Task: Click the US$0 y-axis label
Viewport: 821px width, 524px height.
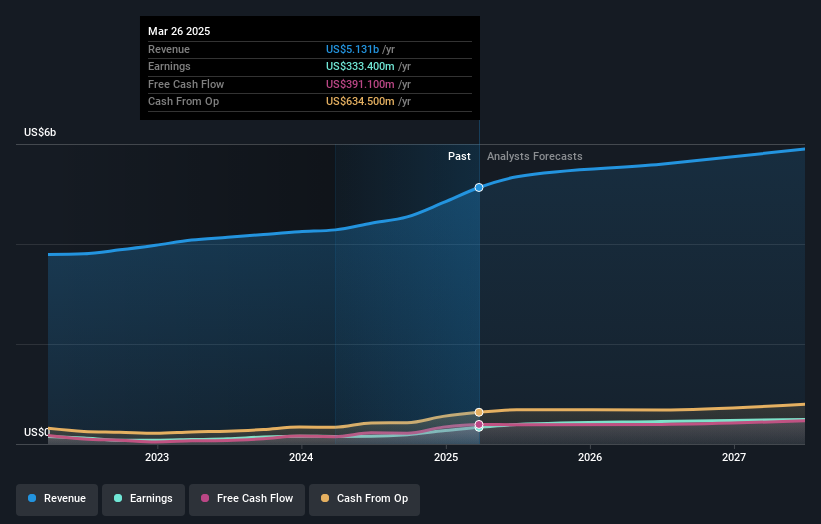Action: pos(37,432)
